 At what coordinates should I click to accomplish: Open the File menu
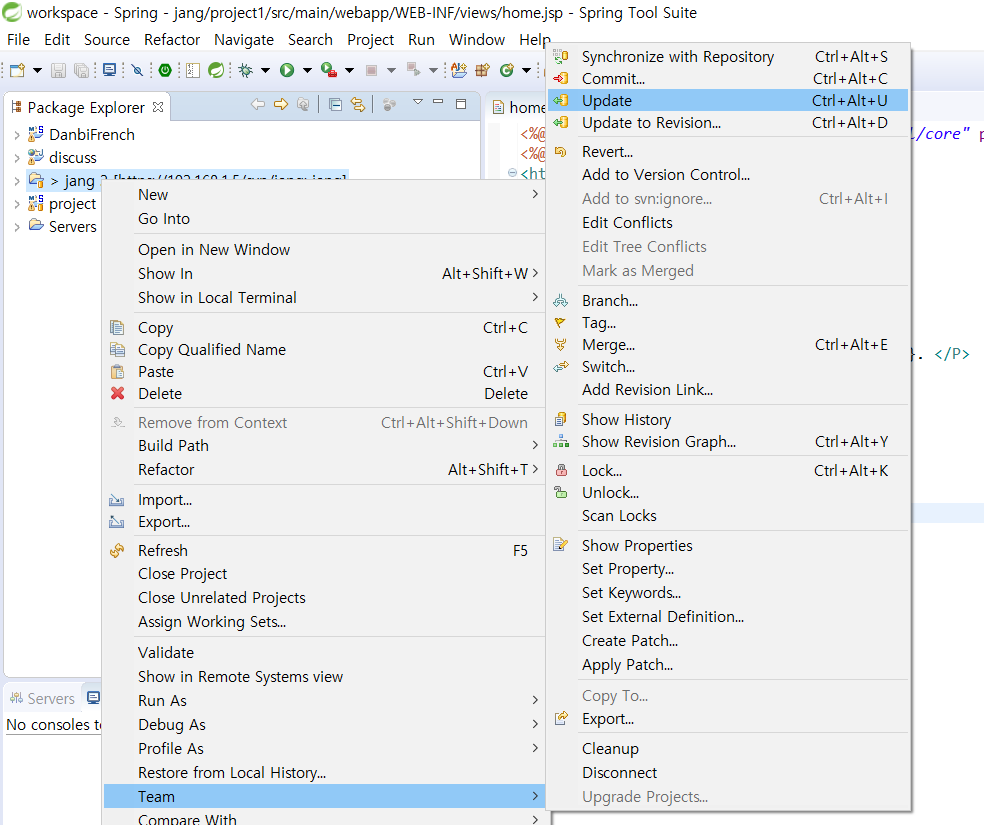18,40
